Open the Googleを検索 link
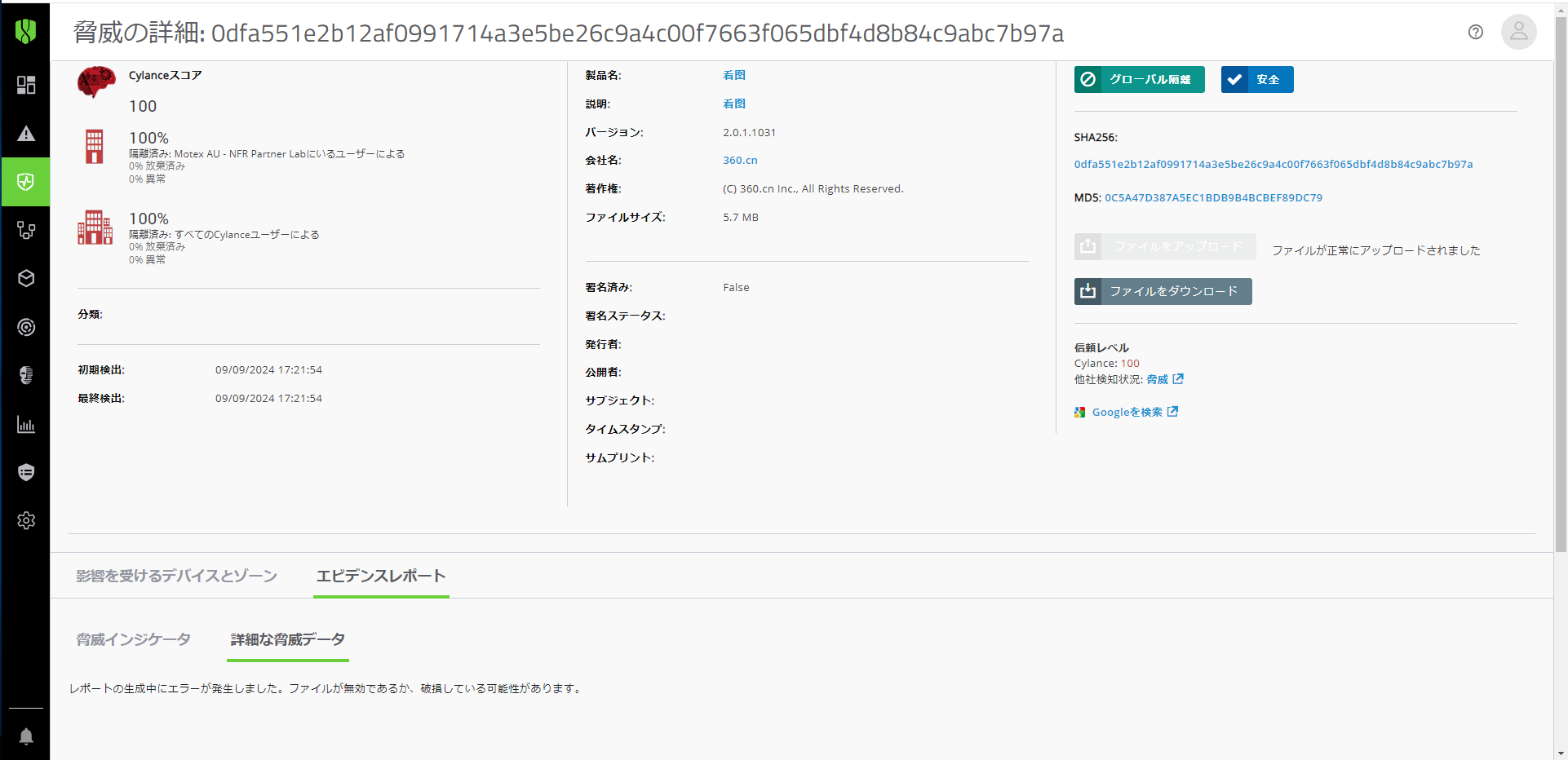1568x760 pixels. click(x=1127, y=413)
